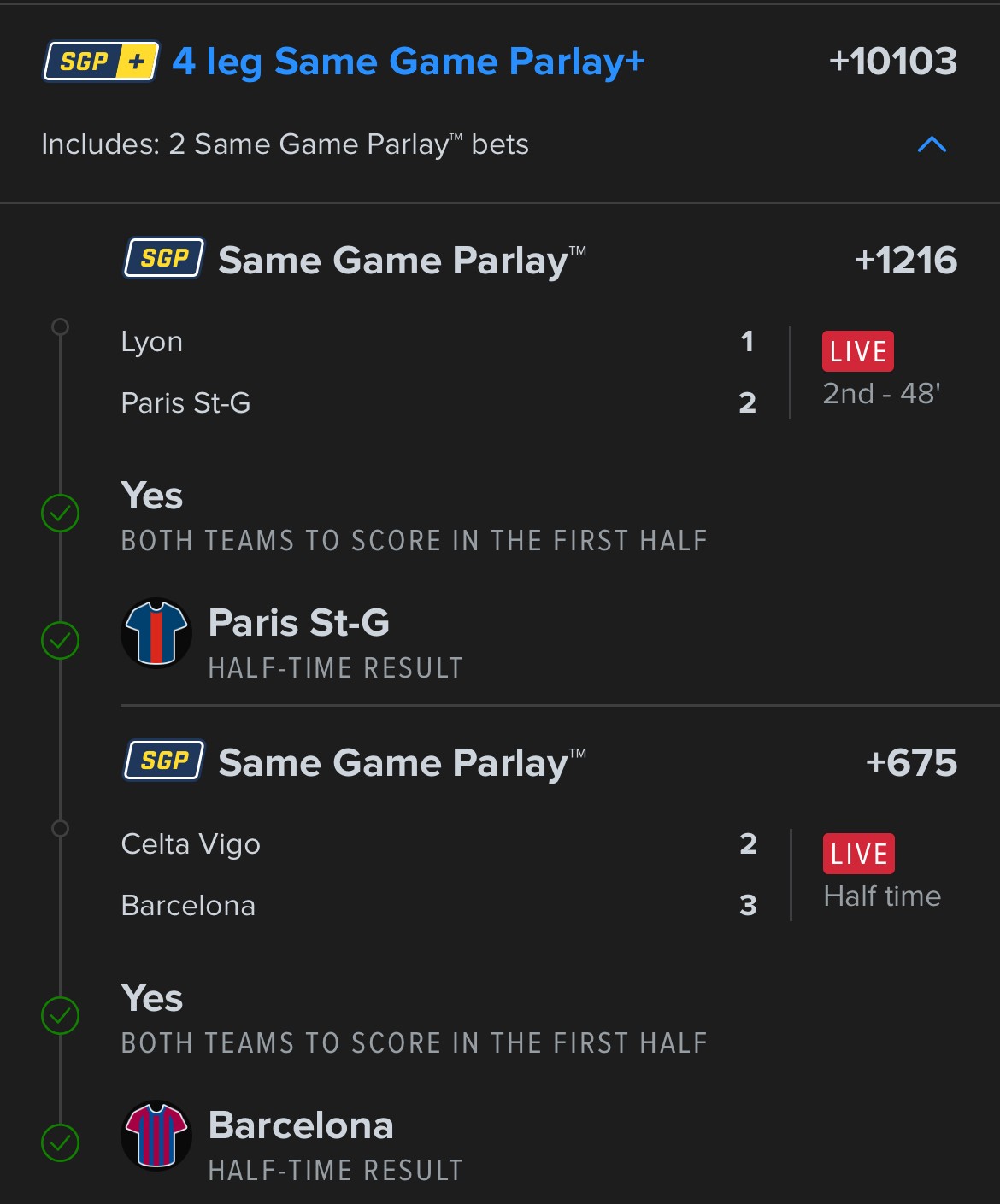Tap the +1216 Same Game Parlay odds
Viewport: 1000px width, 1204px height.
905,260
